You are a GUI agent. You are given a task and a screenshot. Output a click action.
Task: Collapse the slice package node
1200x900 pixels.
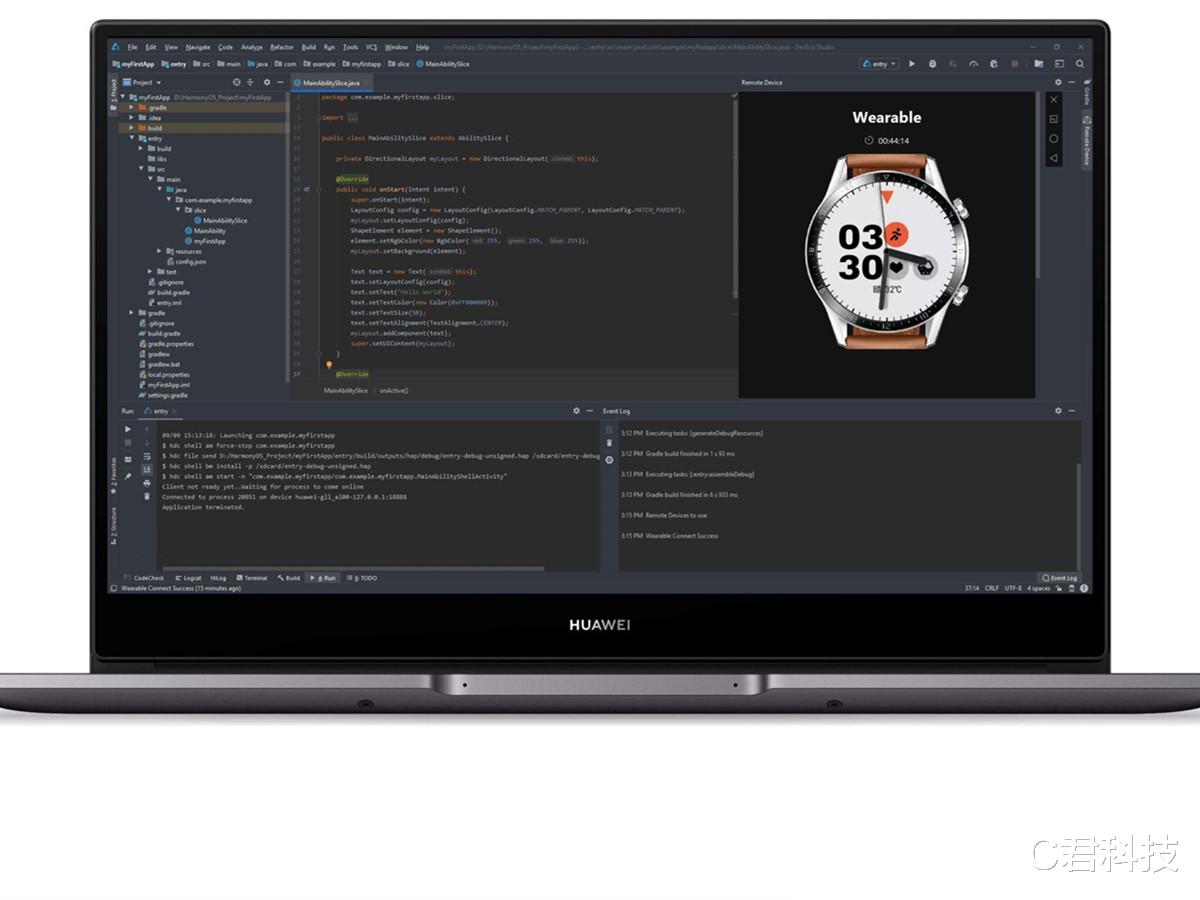(x=178, y=210)
